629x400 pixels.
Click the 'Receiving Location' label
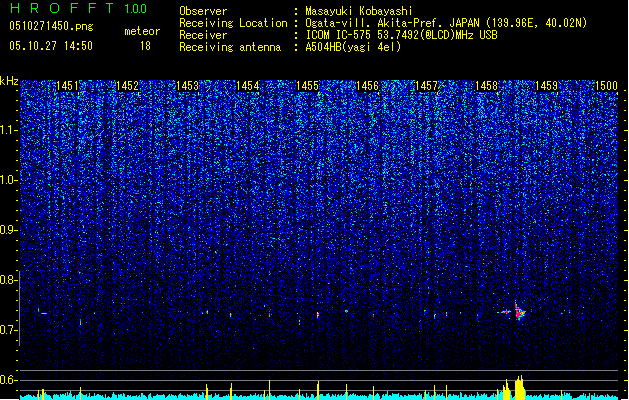pos(233,23)
